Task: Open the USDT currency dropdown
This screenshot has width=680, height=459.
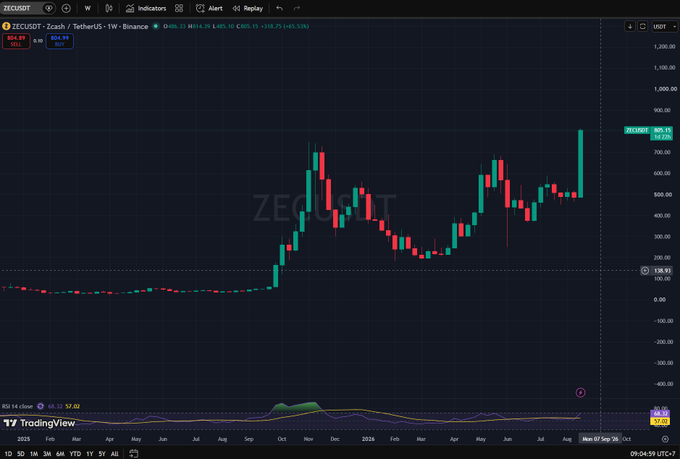Action: [664, 26]
